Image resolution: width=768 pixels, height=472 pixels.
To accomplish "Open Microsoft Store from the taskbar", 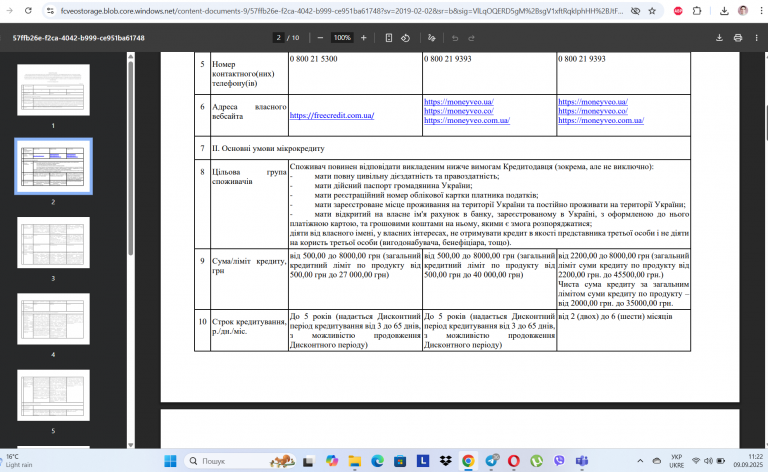I will pos(400,461).
